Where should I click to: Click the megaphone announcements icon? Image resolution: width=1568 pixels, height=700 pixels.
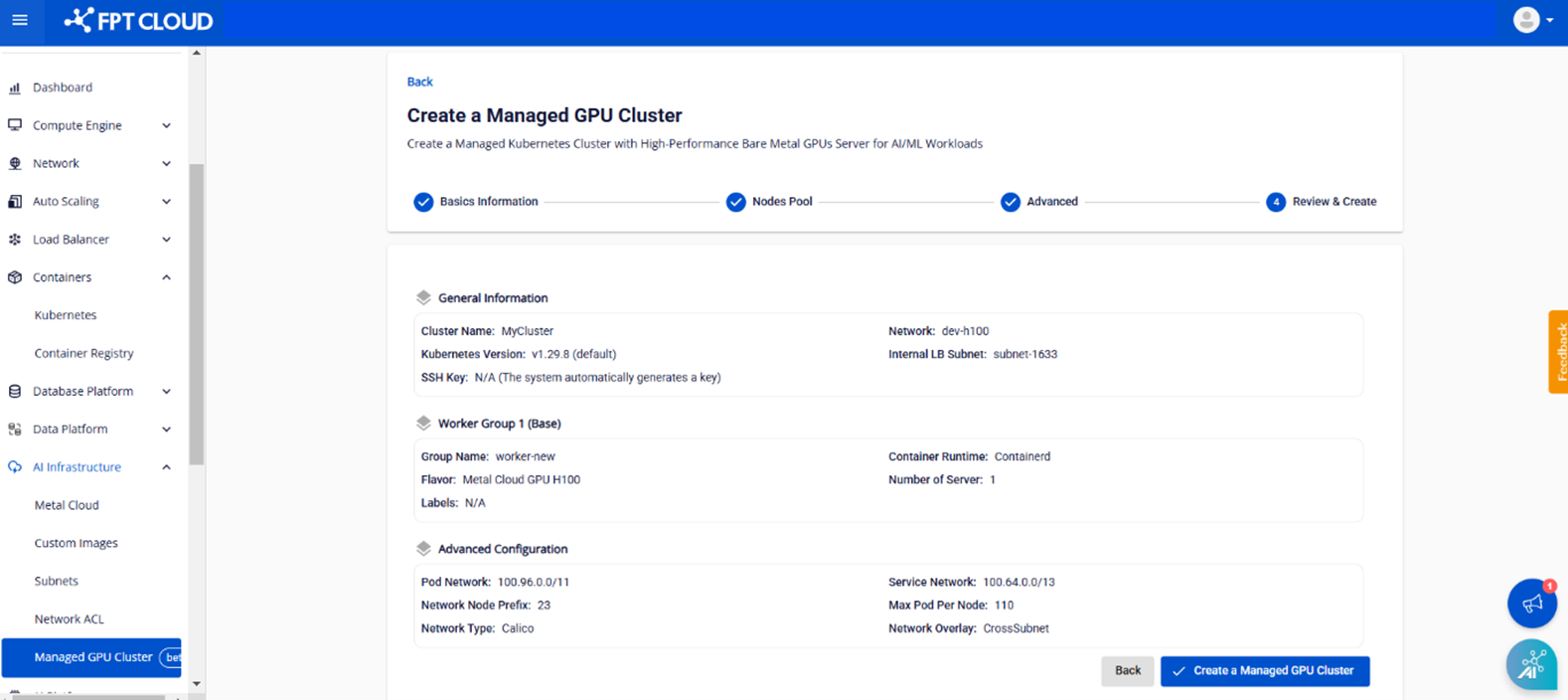[1531, 603]
